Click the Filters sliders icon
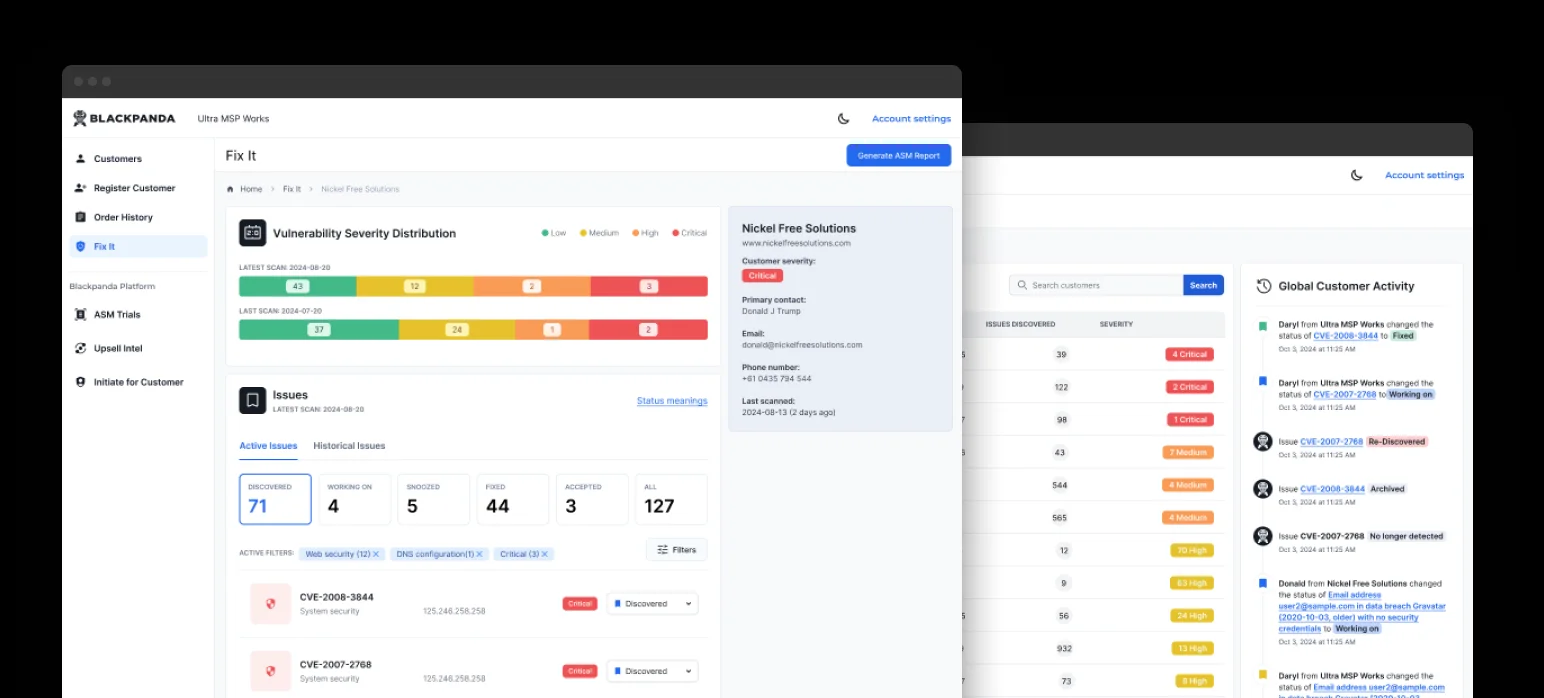The image size is (1544, 698). [662, 549]
